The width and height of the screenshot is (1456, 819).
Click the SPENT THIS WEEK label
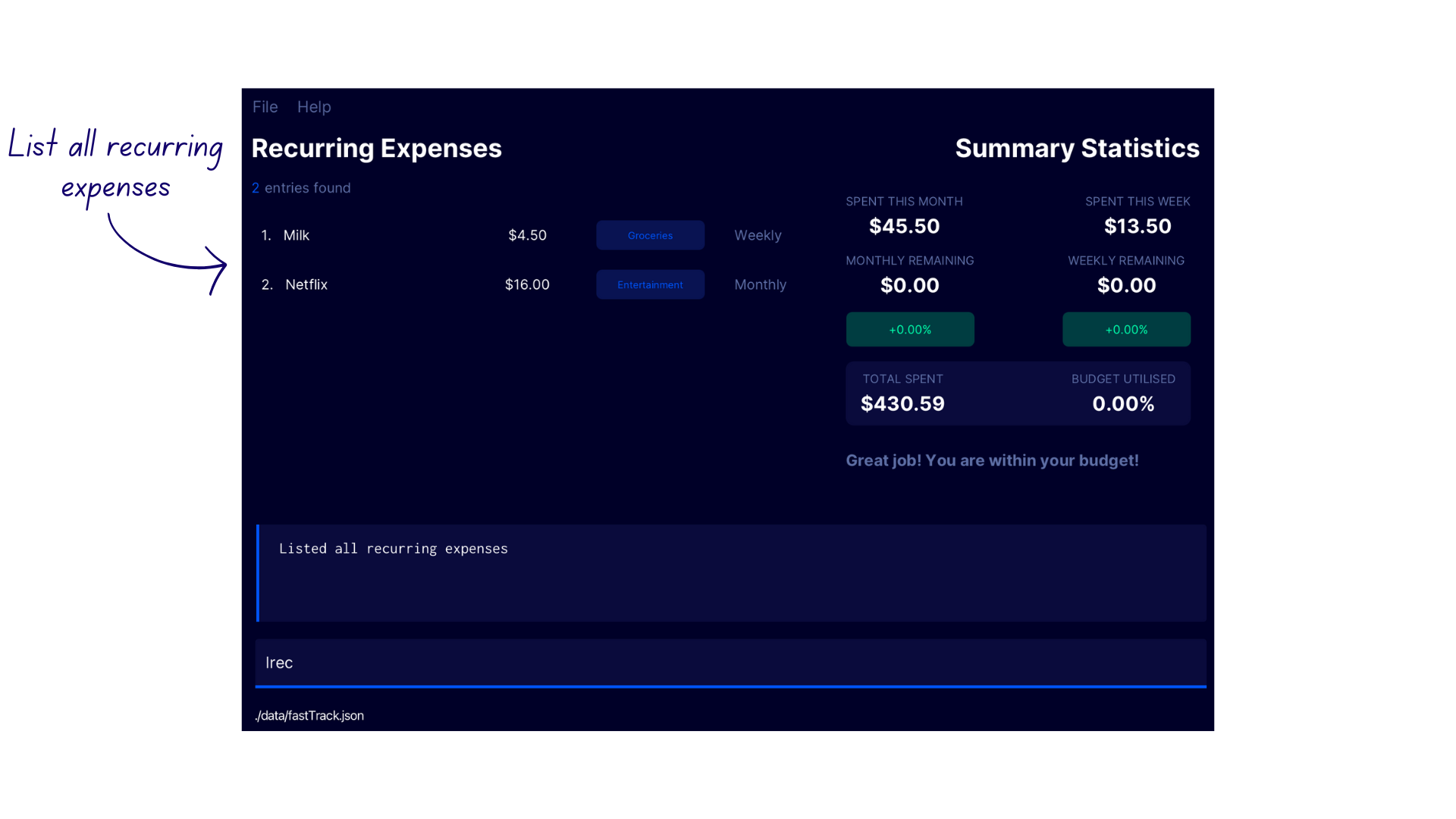(x=1137, y=201)
